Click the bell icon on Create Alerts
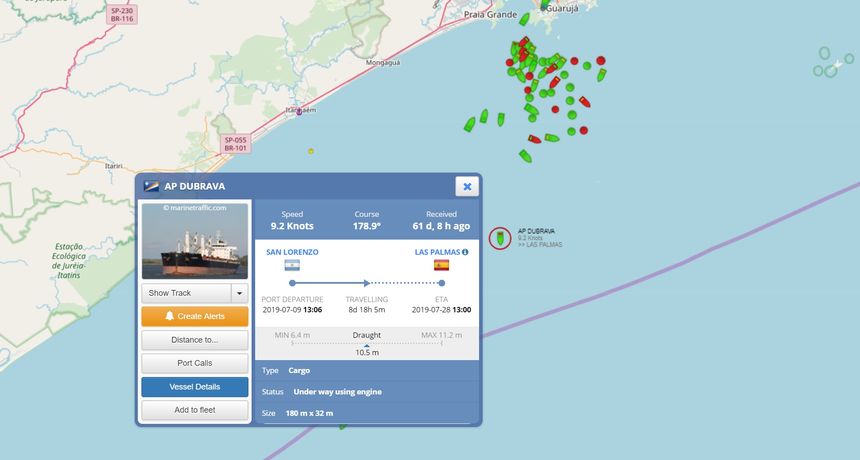This screenshot has width=860, height=460. (169, 316)
